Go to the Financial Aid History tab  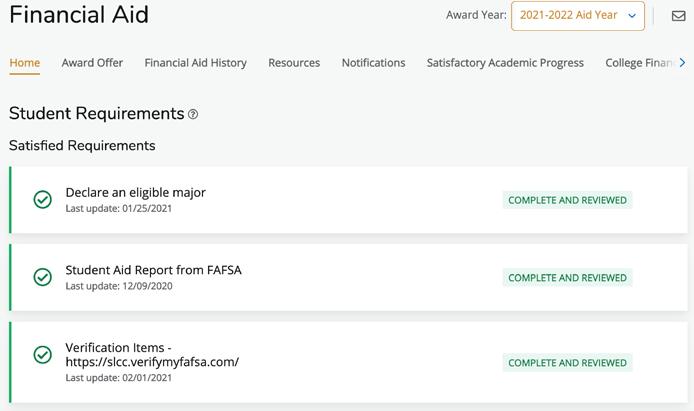195,63
